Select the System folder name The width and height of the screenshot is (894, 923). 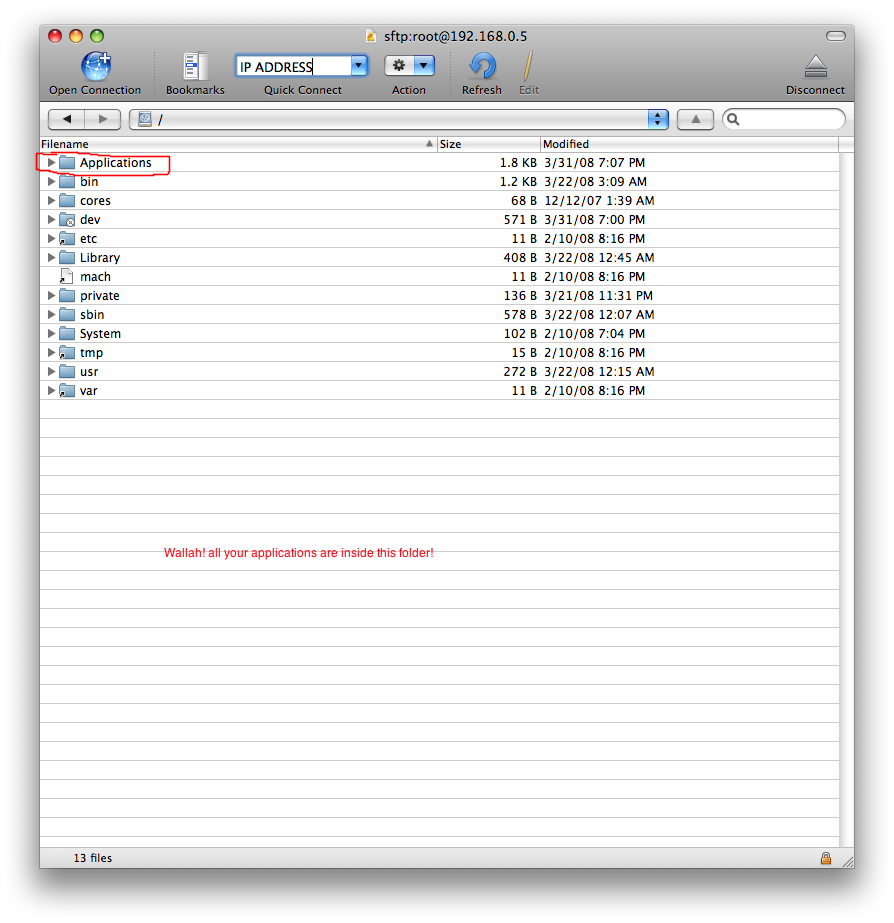pos(101,334)
